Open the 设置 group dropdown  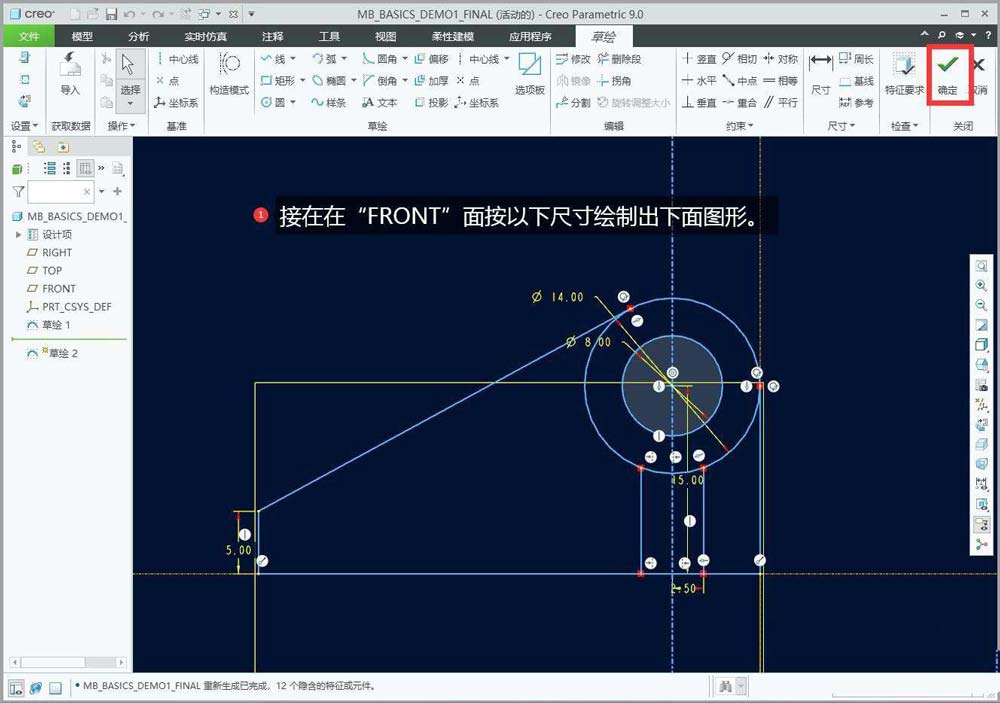(x=24, y=126)
